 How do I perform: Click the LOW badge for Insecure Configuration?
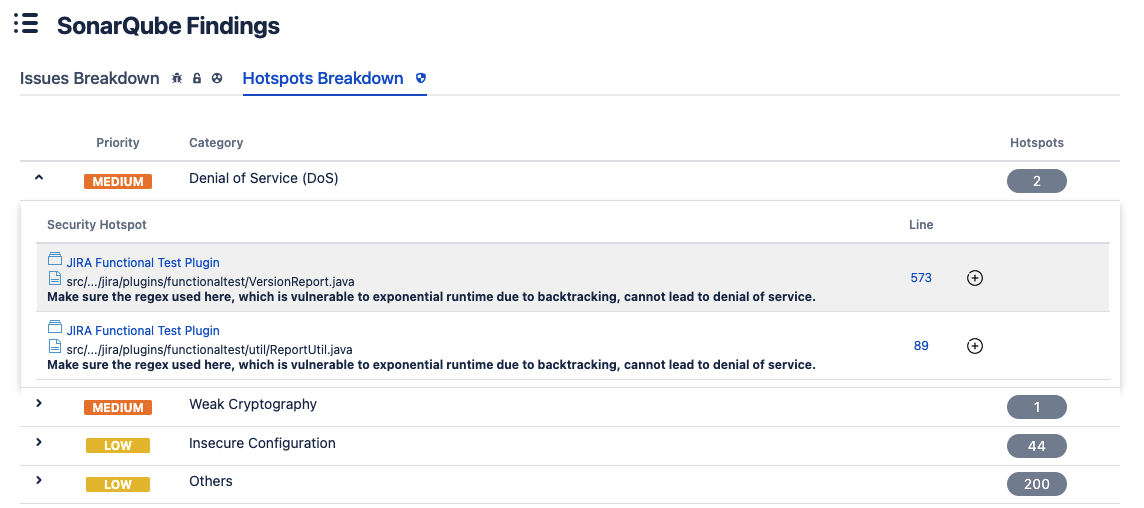(x=117, y=446)
